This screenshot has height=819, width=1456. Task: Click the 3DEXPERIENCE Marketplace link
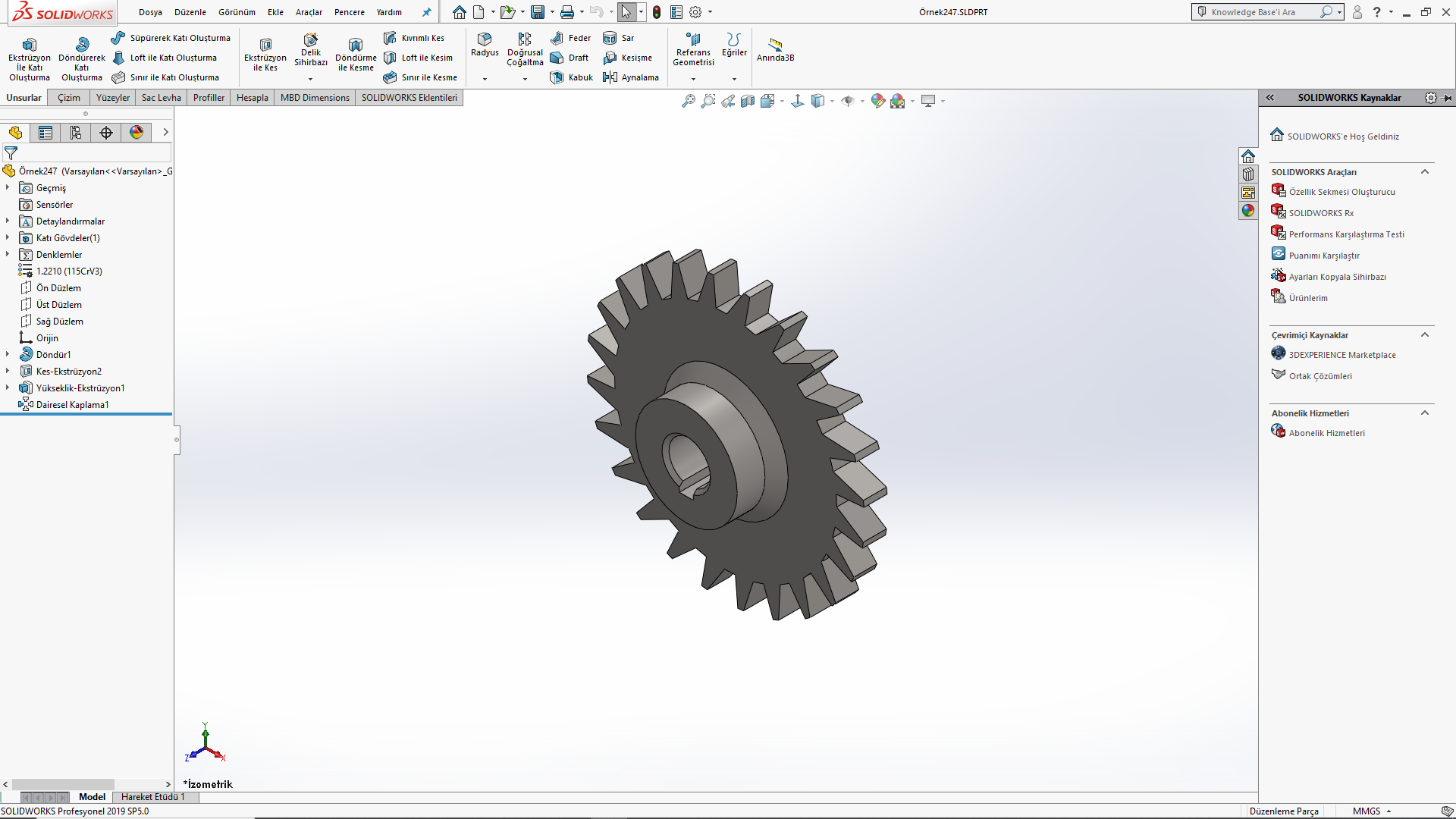(x=1341, y=355)
